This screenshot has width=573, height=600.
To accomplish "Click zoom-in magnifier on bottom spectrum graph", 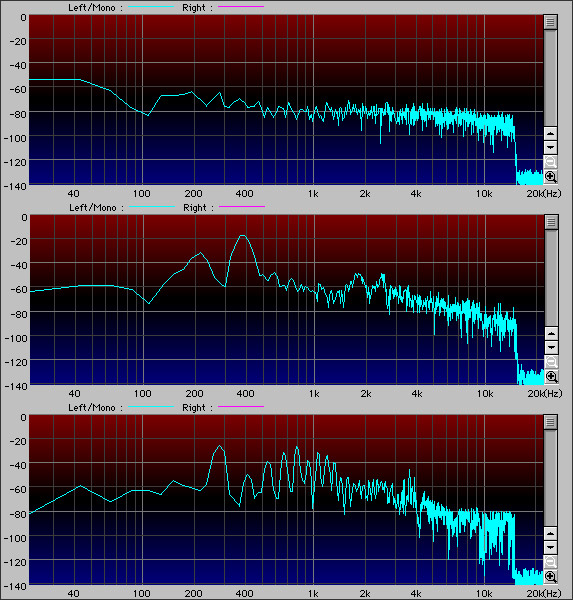I will [x=550, y=577].
